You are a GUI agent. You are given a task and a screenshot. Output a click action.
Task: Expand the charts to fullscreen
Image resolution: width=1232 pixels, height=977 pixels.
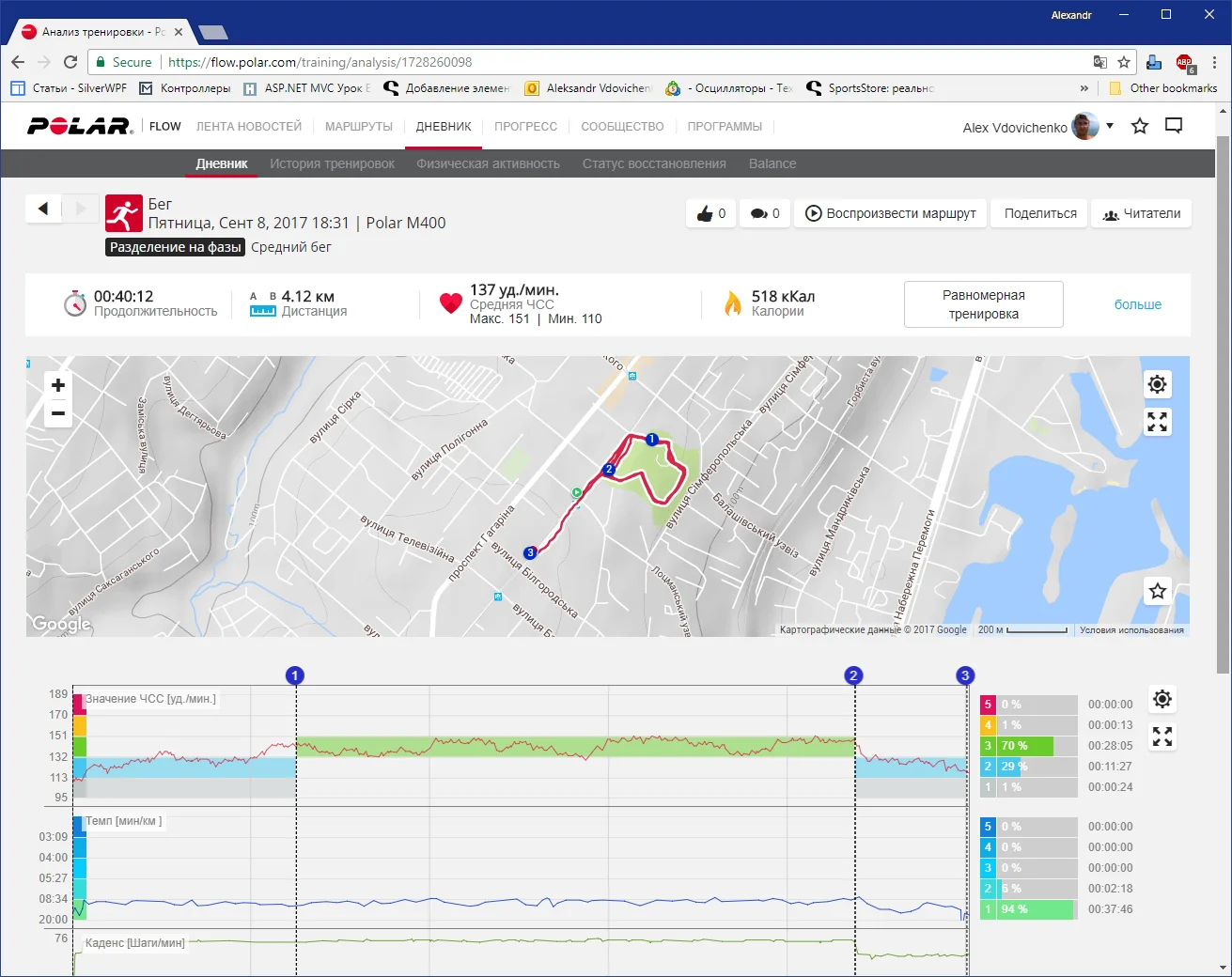(1162, 737)
